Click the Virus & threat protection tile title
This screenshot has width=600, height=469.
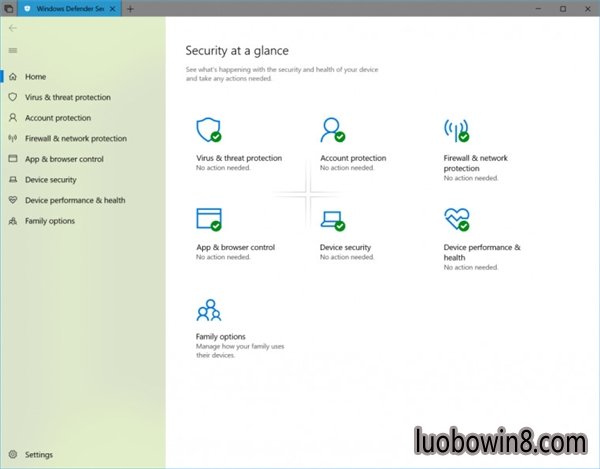click(x=239, y=158)
